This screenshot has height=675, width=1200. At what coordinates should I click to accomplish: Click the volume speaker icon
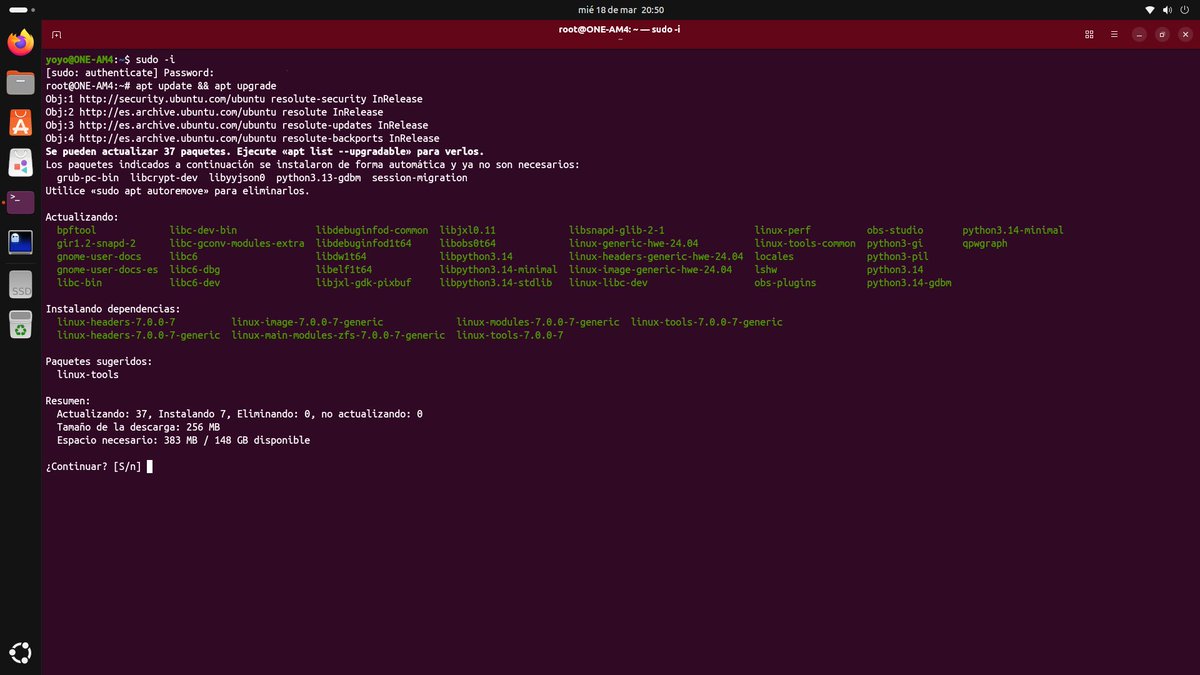(x=1167, y=9)
